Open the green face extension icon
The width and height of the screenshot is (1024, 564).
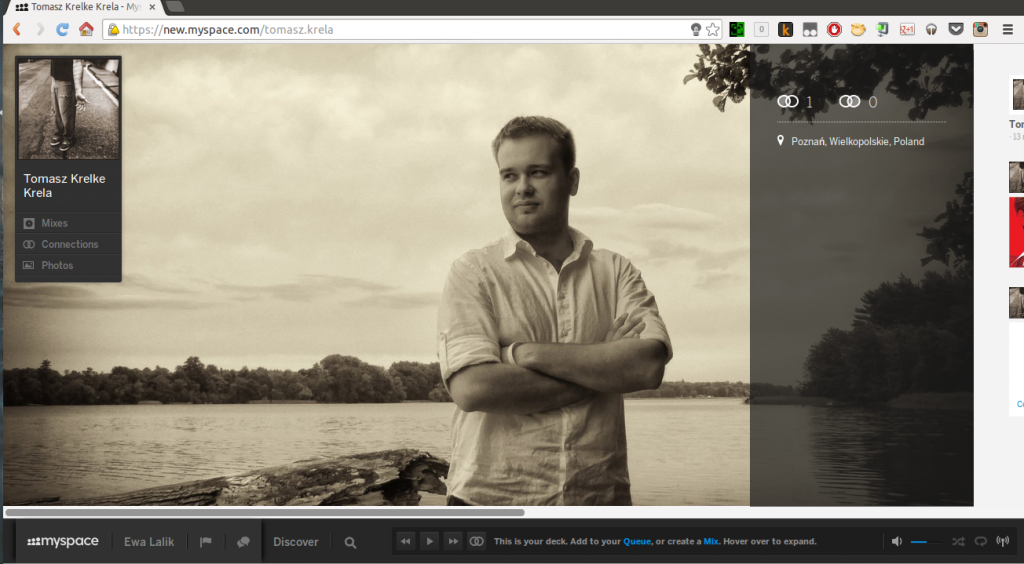coord(737,29)
